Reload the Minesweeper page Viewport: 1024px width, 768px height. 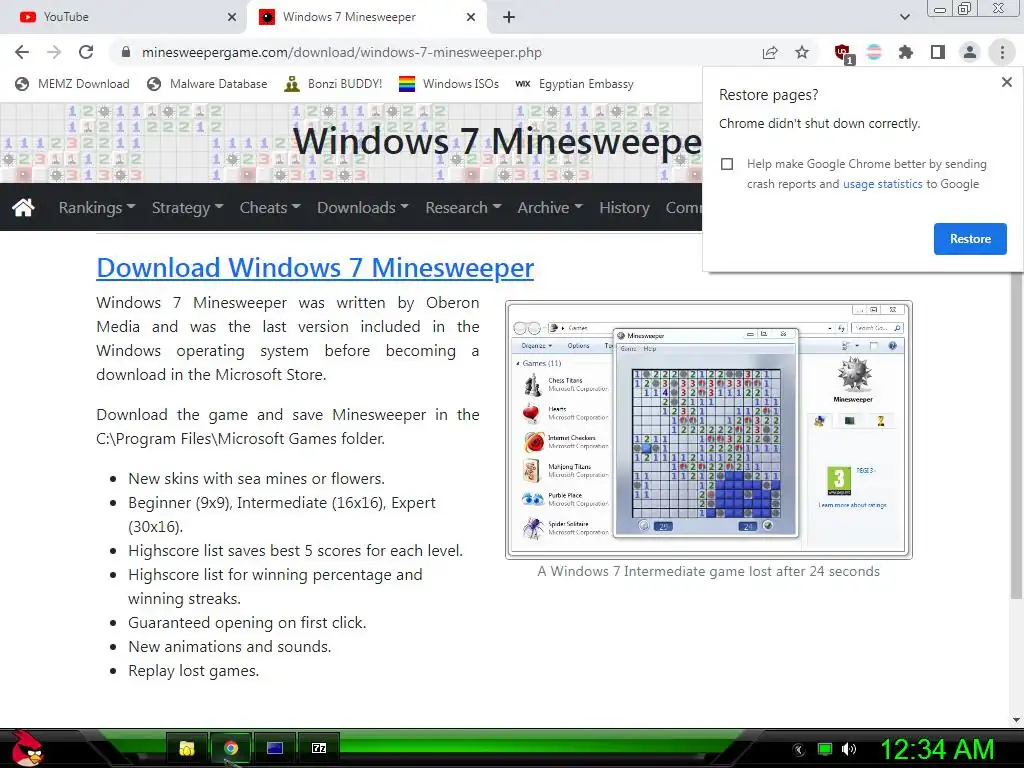(86, 52)
